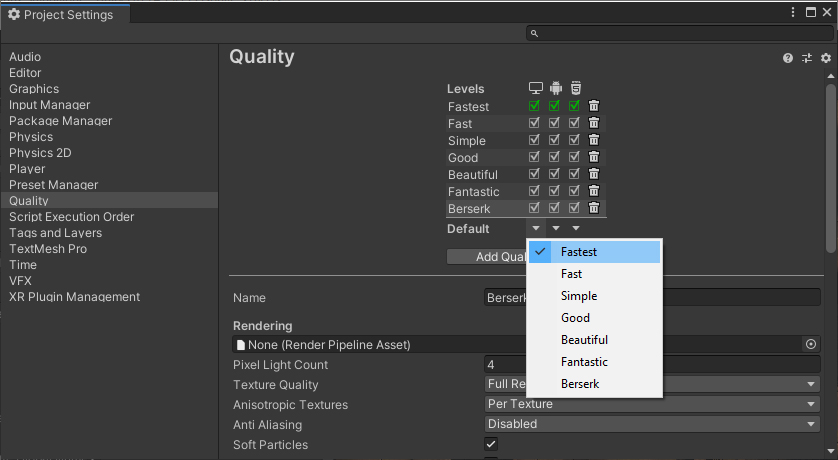Image resolution: width=838 pixels, height=460 pixels.
Task: Choose Simple in the dropdown list
Action: pos(579,296)
